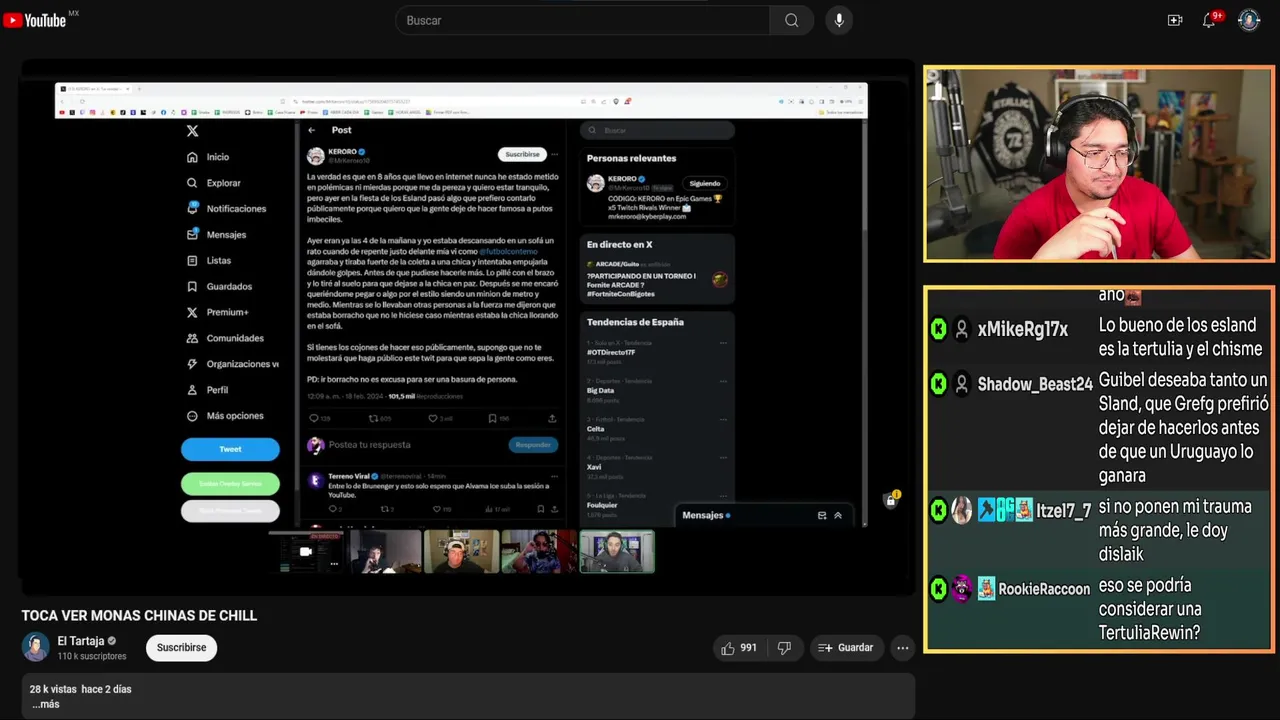
Task: Open Terreno Viral reply options
Action: (x=554, y=476)
